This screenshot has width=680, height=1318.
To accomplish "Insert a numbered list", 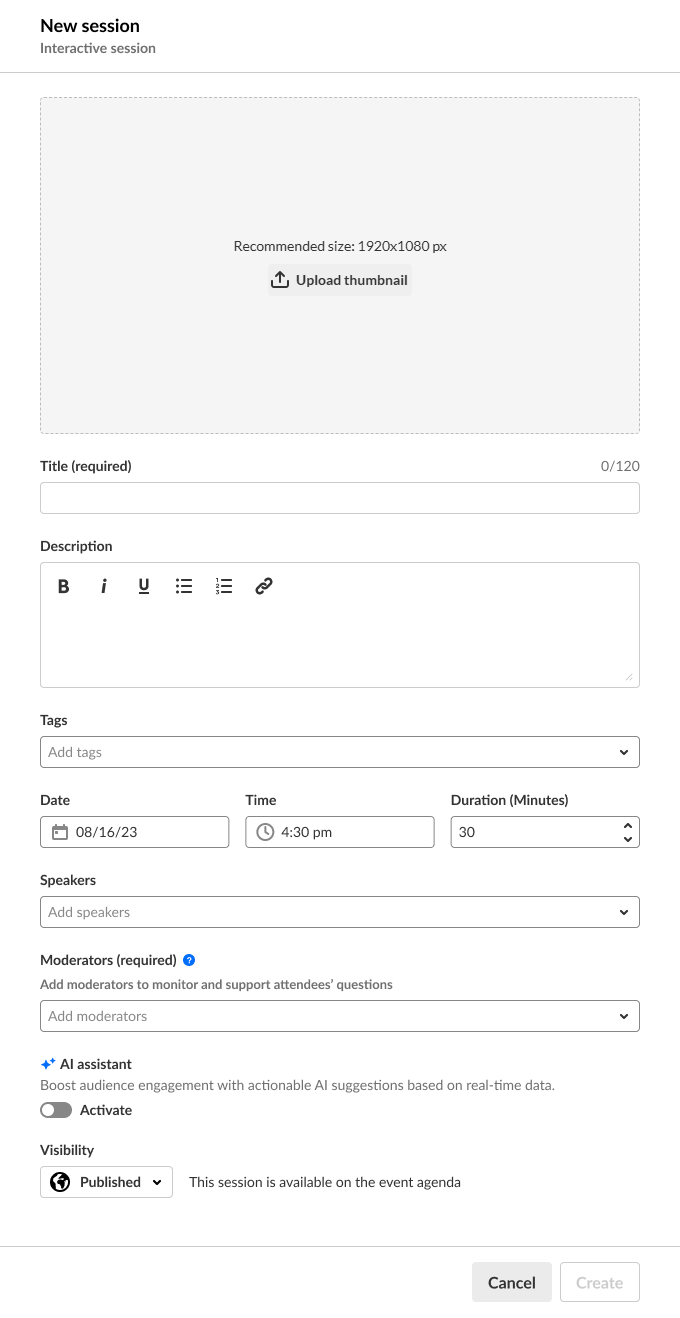I will (x=224, y=587).
